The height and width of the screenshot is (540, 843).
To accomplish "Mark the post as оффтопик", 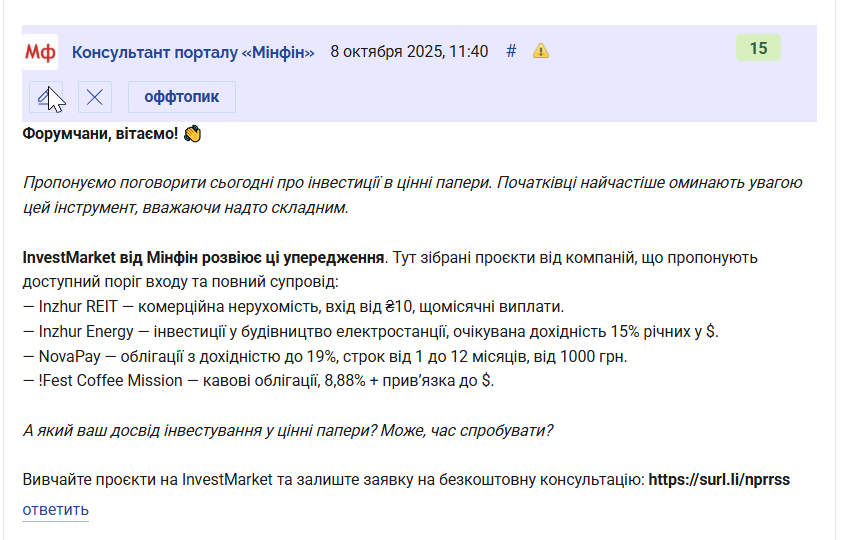I will pos(182,97).
